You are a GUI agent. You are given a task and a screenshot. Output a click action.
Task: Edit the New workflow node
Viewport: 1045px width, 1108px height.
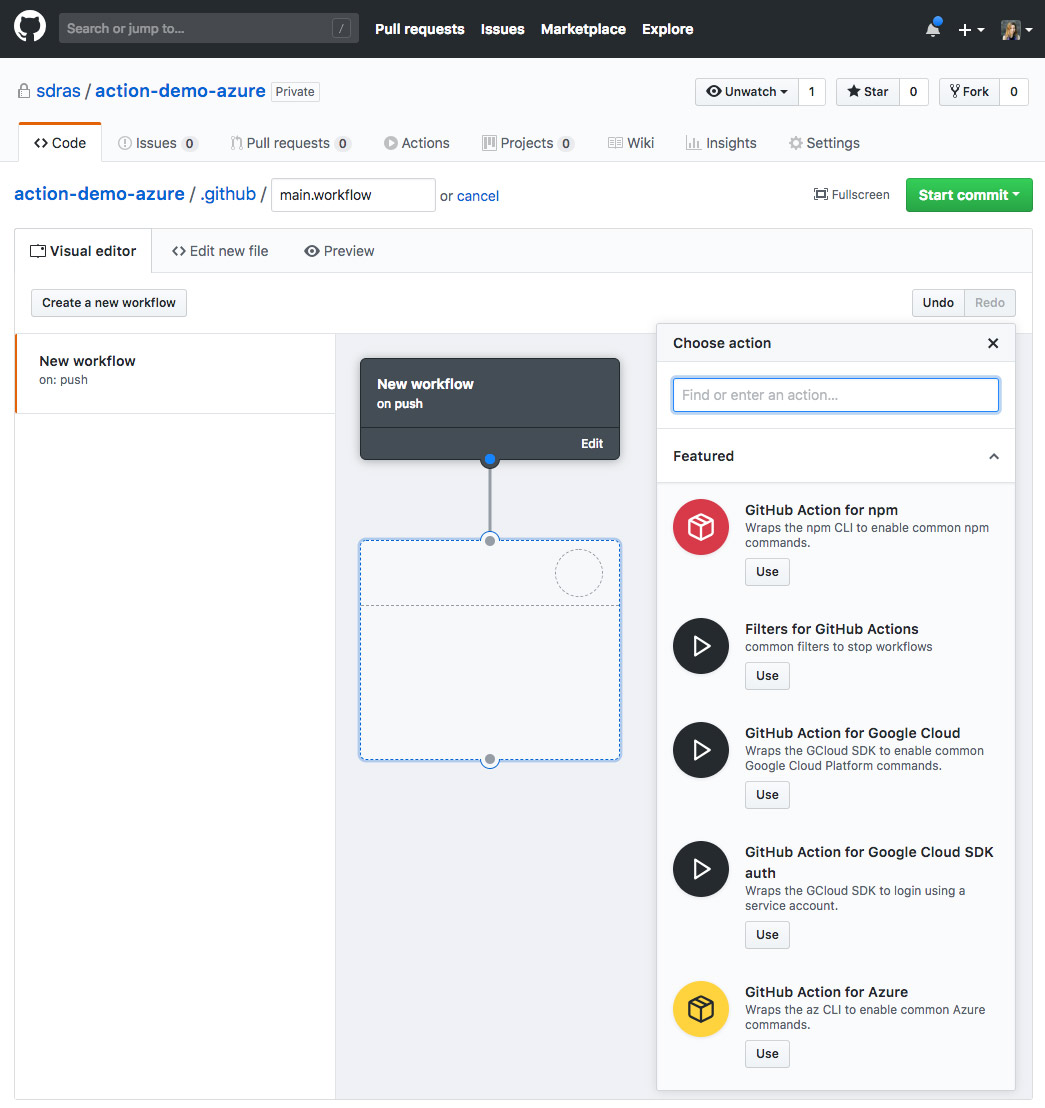pos(591,444)
